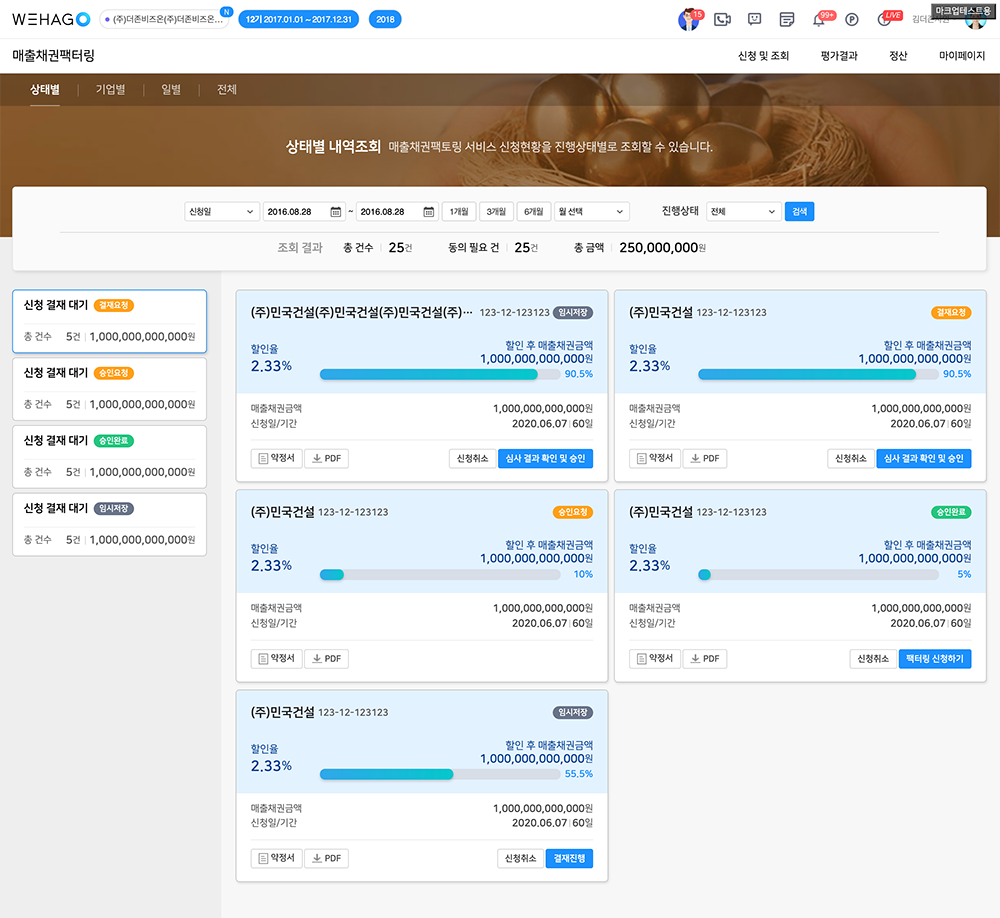Open the smiley-face messenger icon
This screenshot has width=1000, height=918.
pyautogui.click(x=755, y=19)
